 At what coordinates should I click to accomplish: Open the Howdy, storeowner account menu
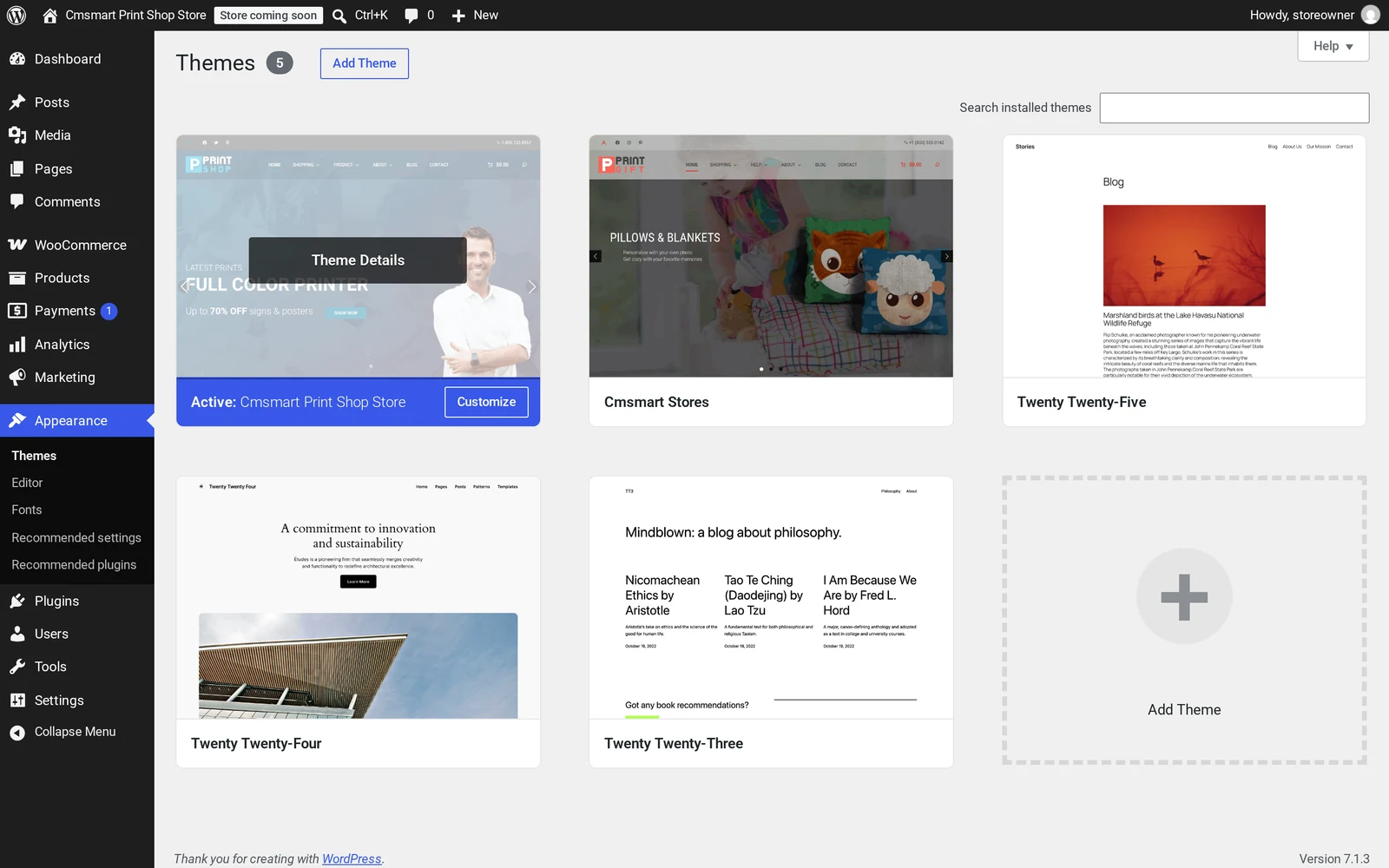[x=1314, y=15]
